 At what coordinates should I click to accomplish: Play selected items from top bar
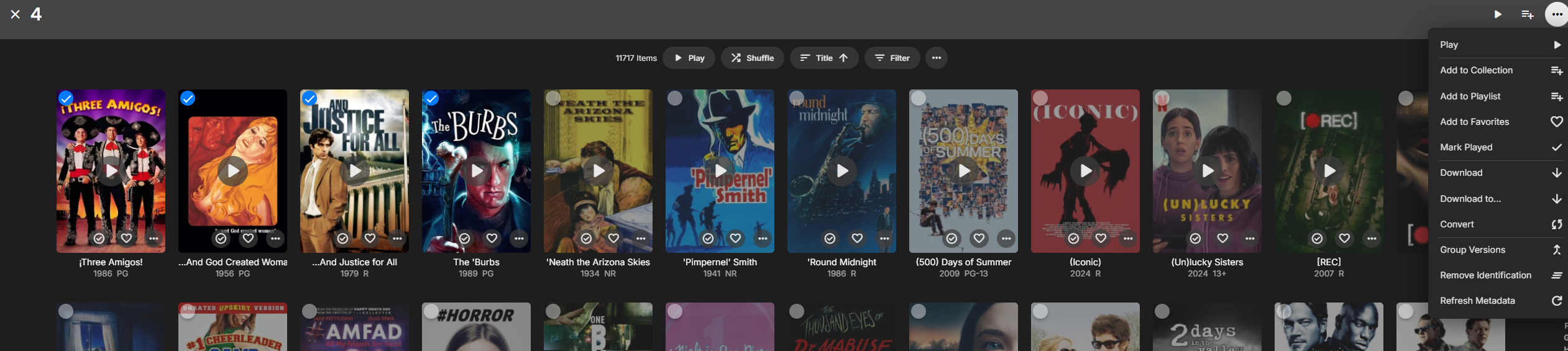tap(1498, 14)
